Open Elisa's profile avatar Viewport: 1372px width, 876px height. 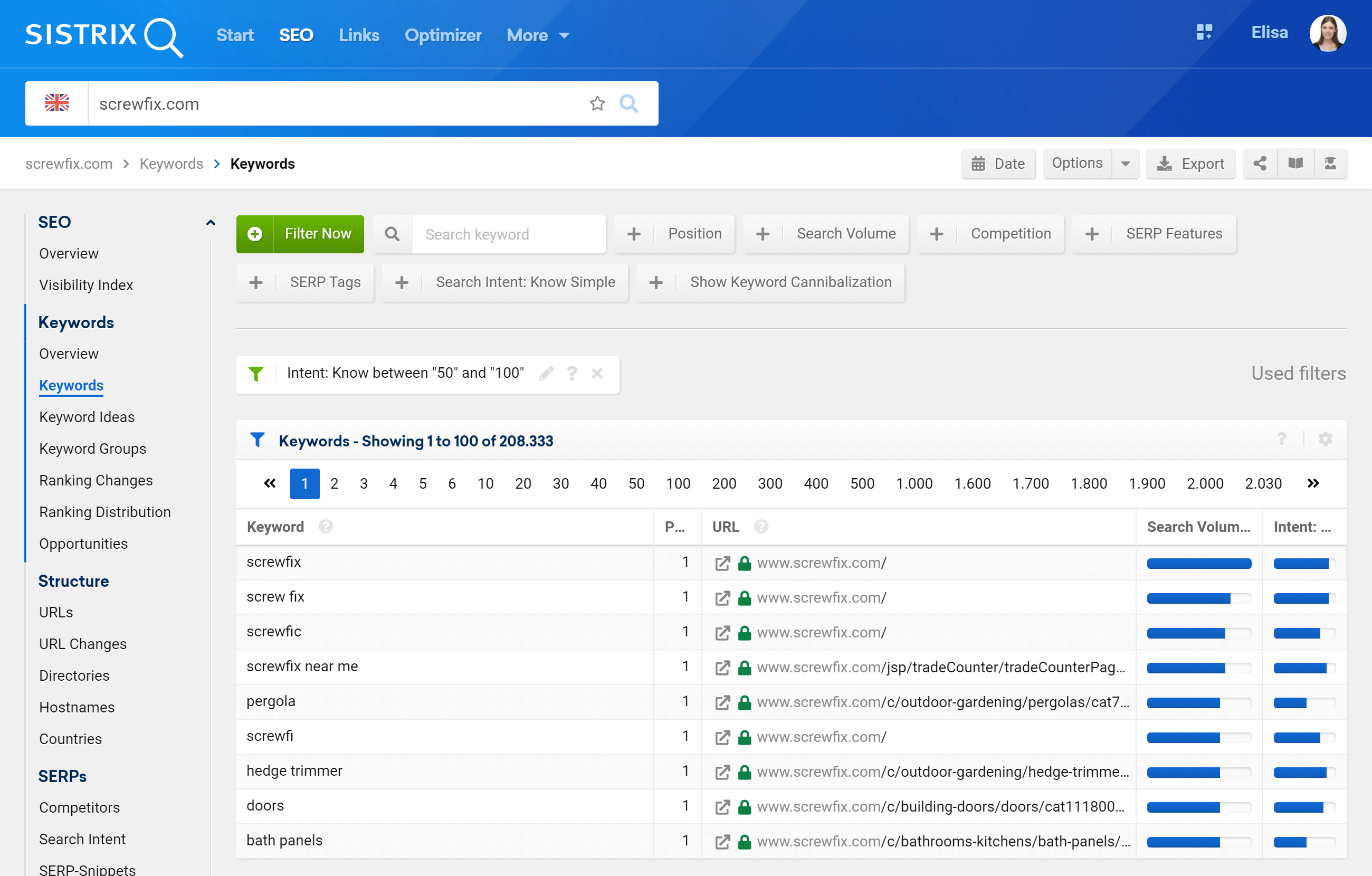click(1328, 33)
